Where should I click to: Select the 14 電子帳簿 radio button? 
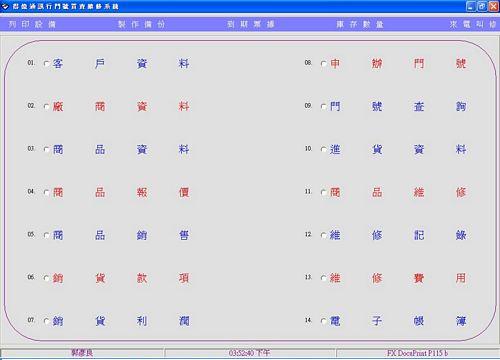click(x=323, y=321)
